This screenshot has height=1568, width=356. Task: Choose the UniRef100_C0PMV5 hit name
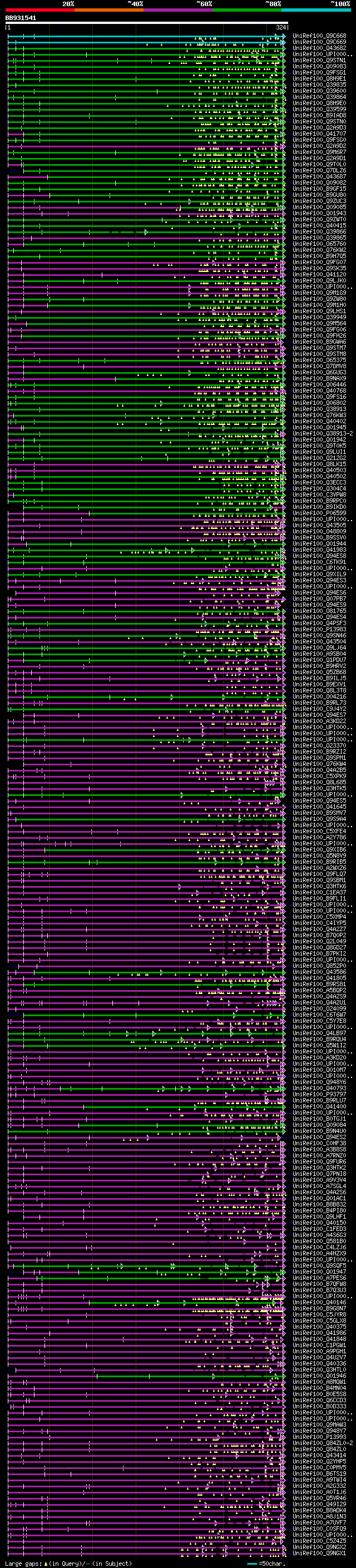pyautogui.click(x=319, y=1467)
